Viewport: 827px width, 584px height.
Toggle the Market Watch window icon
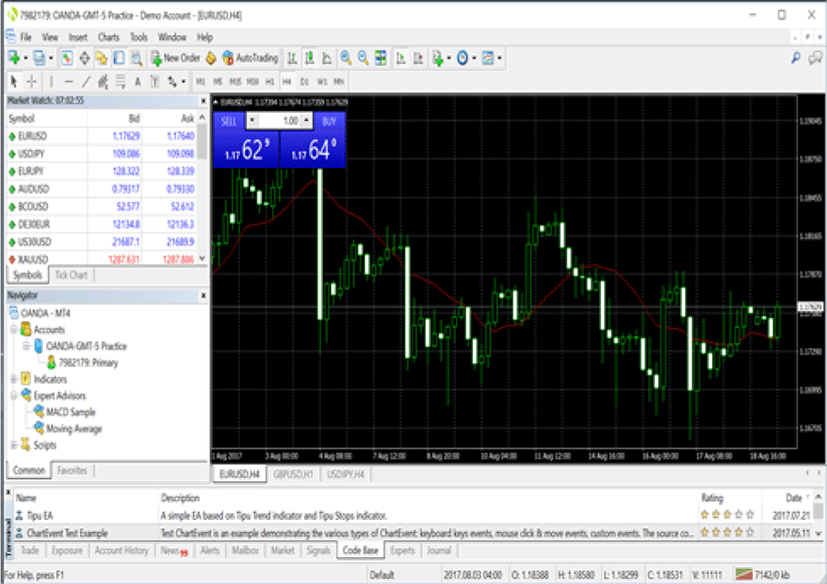click(x=67, y=58)
